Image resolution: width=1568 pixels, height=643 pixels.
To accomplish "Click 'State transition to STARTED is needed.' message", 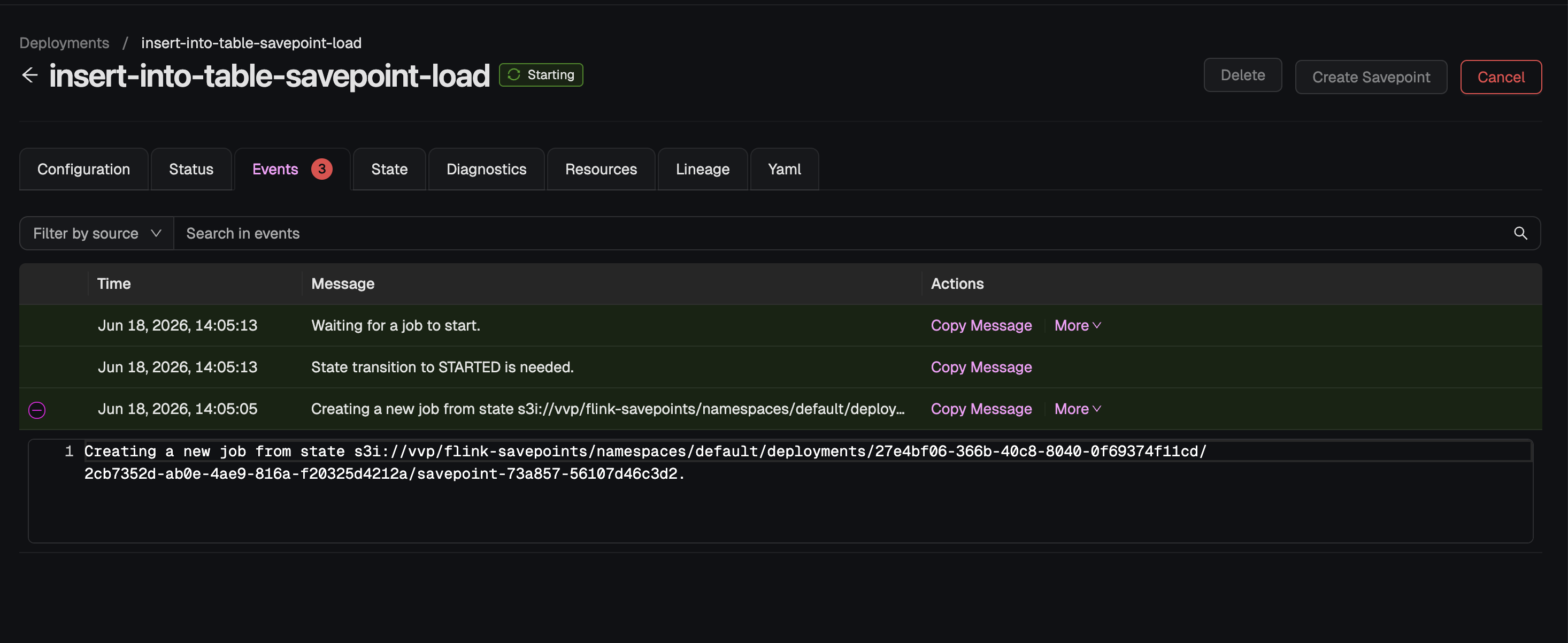I will click(442, 367).
